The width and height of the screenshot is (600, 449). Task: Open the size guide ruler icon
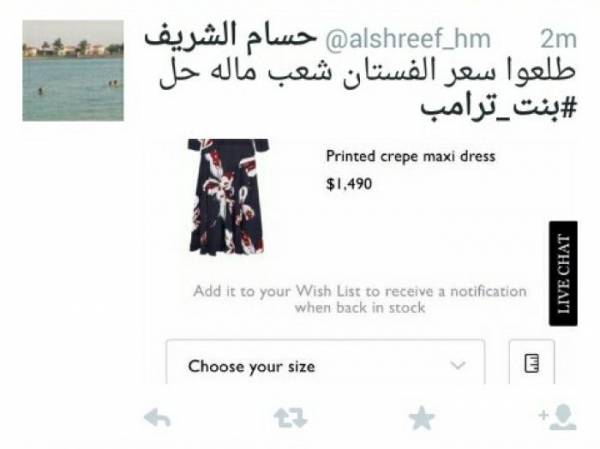click(532, 363)
